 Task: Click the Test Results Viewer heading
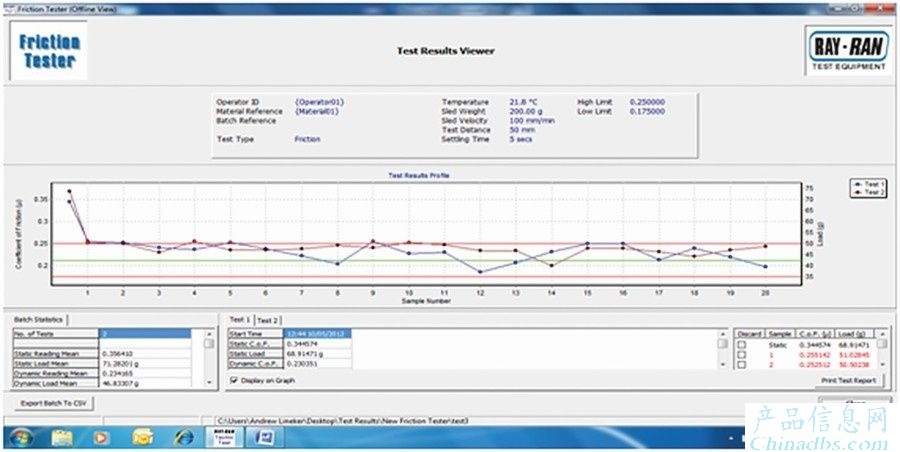click(x=445, y=51)
